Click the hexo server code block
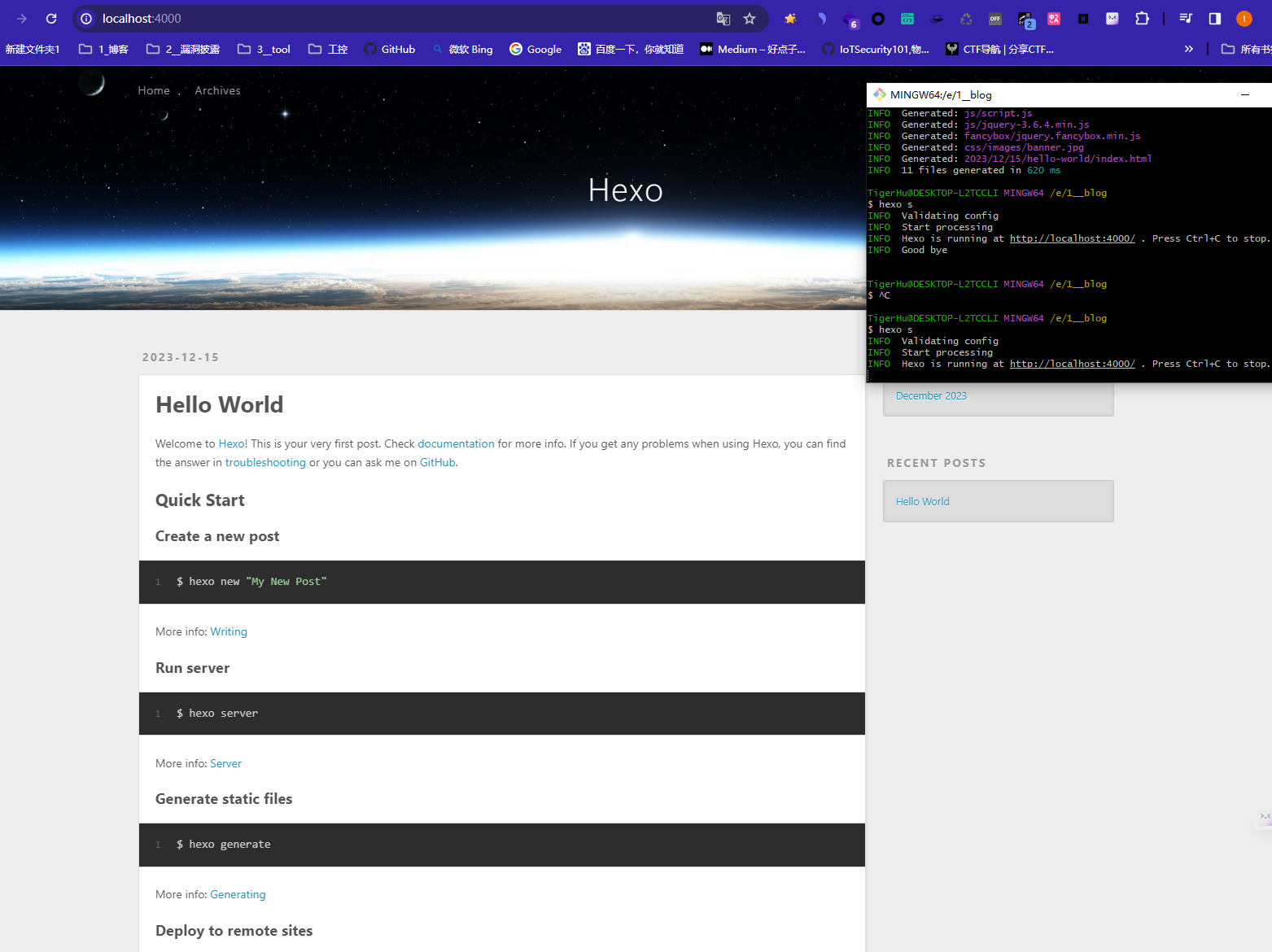Image resolution: width=1272 pixels, height=952 pixels. click(x=502, y=714)
